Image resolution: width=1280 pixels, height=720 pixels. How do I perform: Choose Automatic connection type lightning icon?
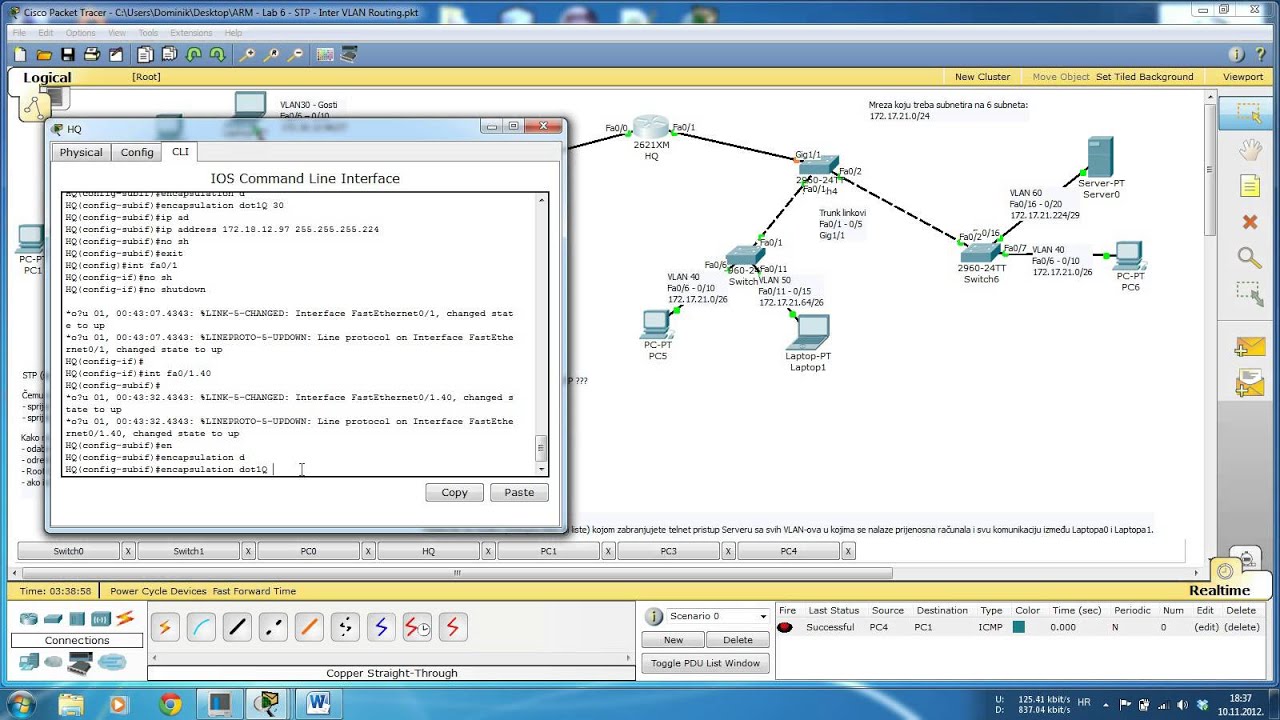click(165, 628)
